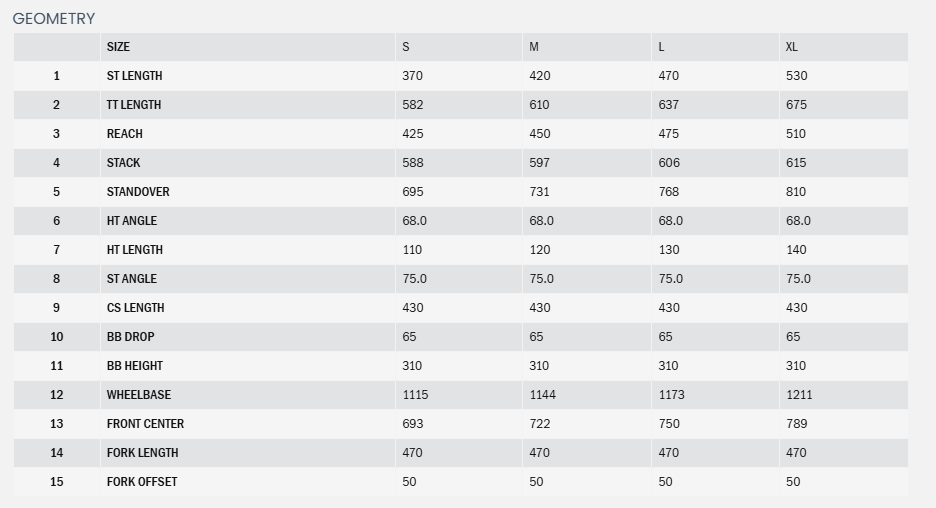Click the ST LENGTH row label
The height and width of the screenshot is (508, 936).
[x=134, y=76]
